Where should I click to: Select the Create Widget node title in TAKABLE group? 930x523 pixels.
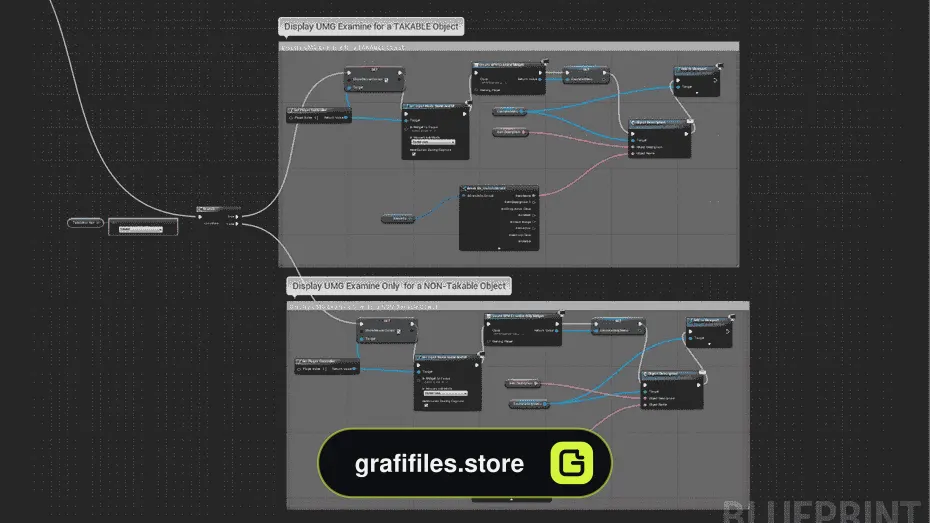[508, 65]
